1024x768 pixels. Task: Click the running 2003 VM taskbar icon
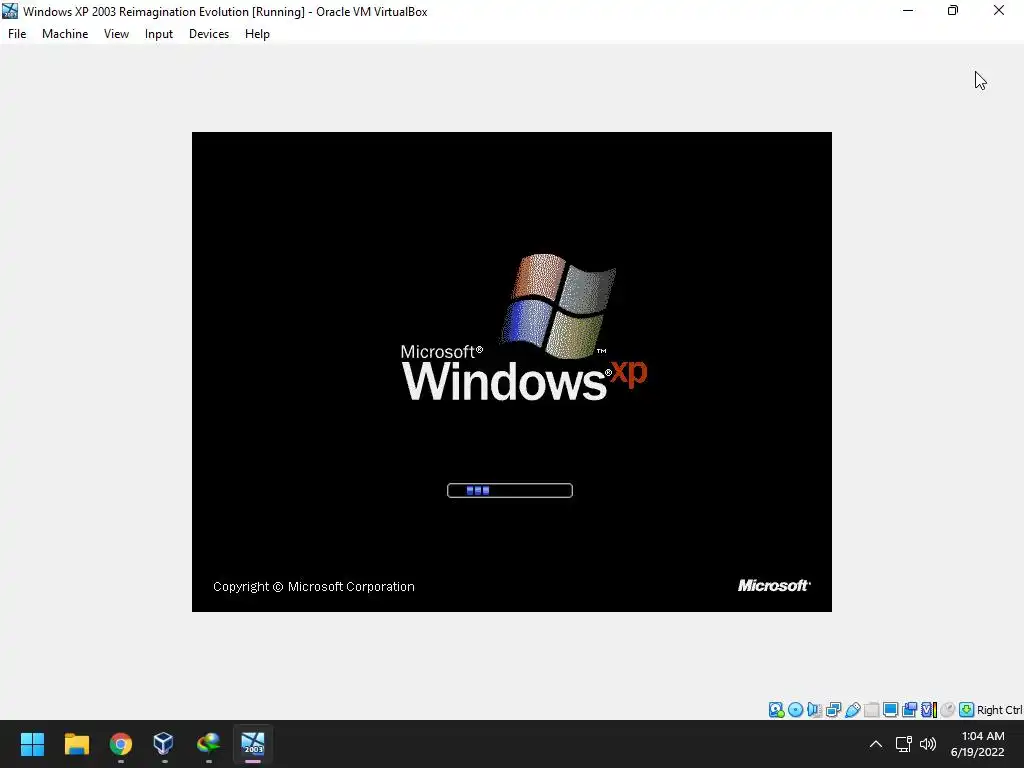tap(253, 744)
